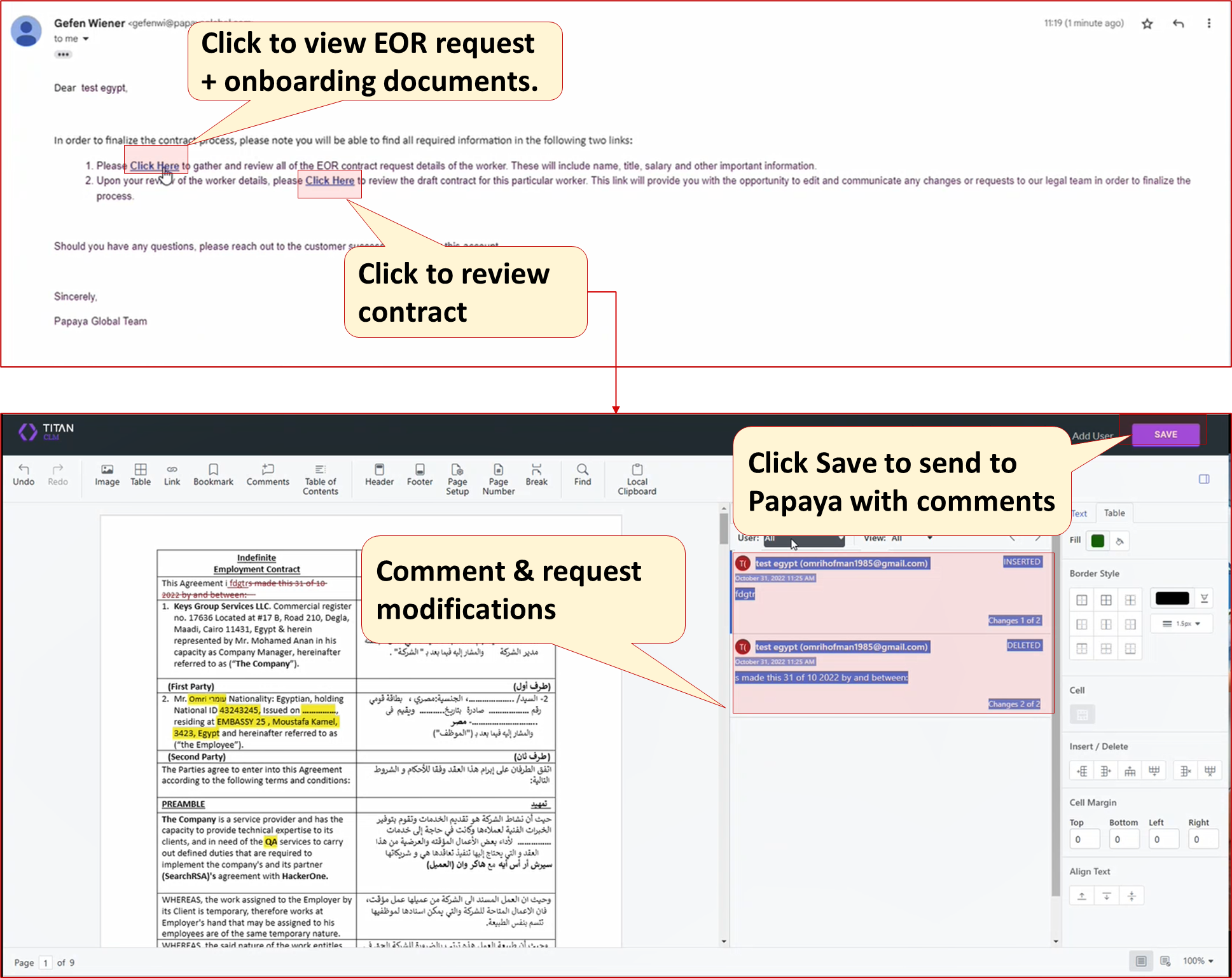Open the Comments tool
The width and height of the screenshot is (1232, 978).
point(268,476)
